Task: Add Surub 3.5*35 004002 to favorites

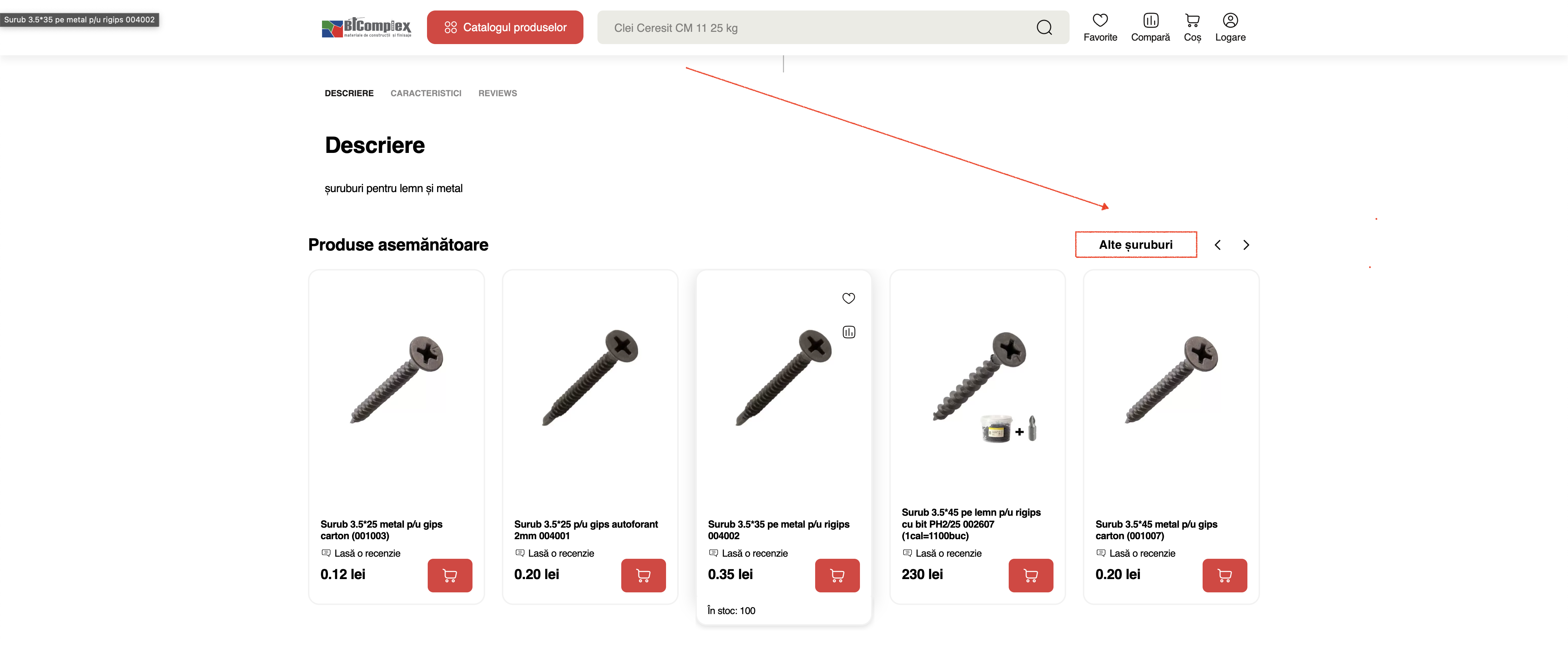Action: [x=848, y=298]
